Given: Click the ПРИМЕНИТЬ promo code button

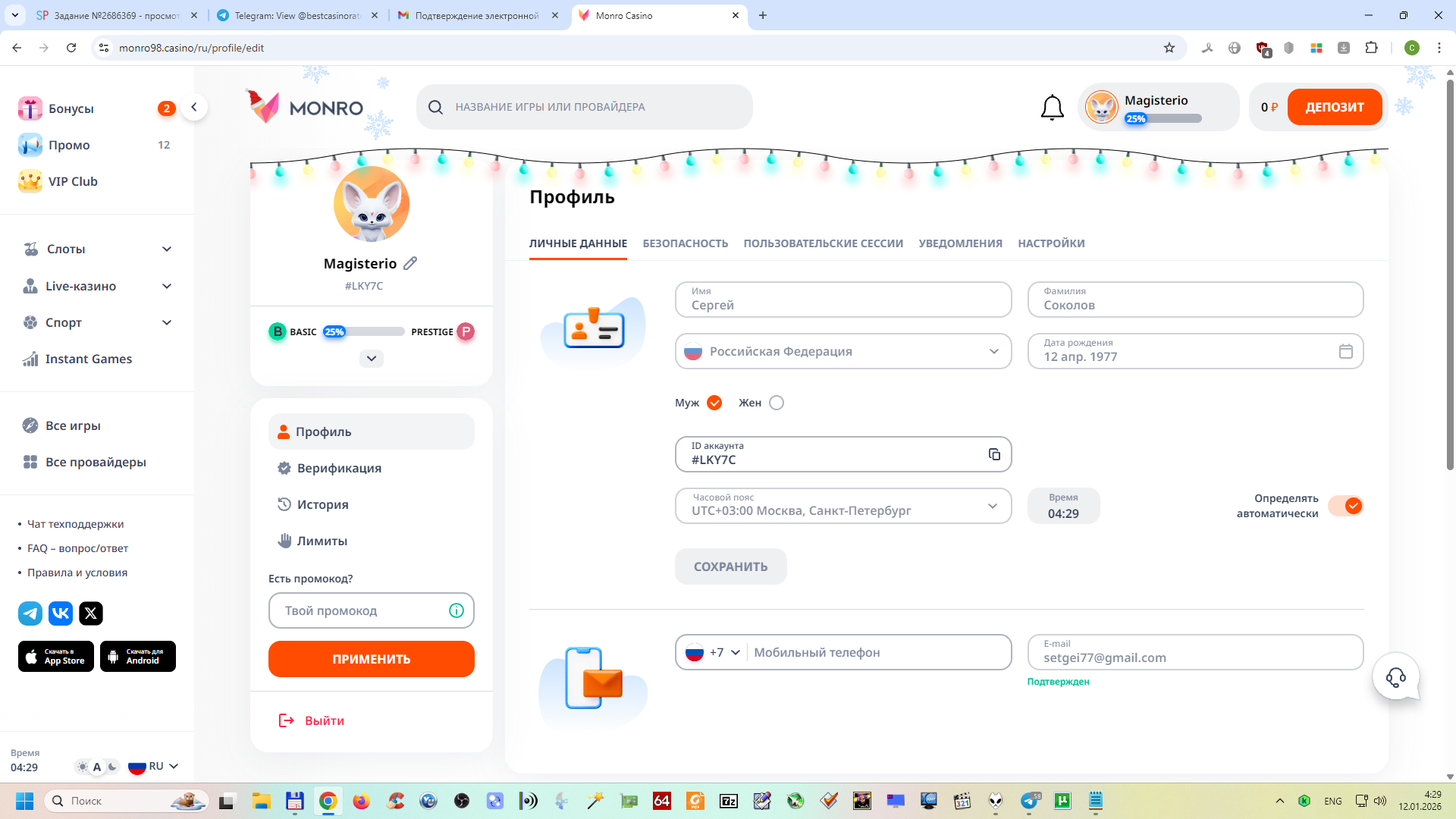Looking at the screenshot, I should pos(371,659).
